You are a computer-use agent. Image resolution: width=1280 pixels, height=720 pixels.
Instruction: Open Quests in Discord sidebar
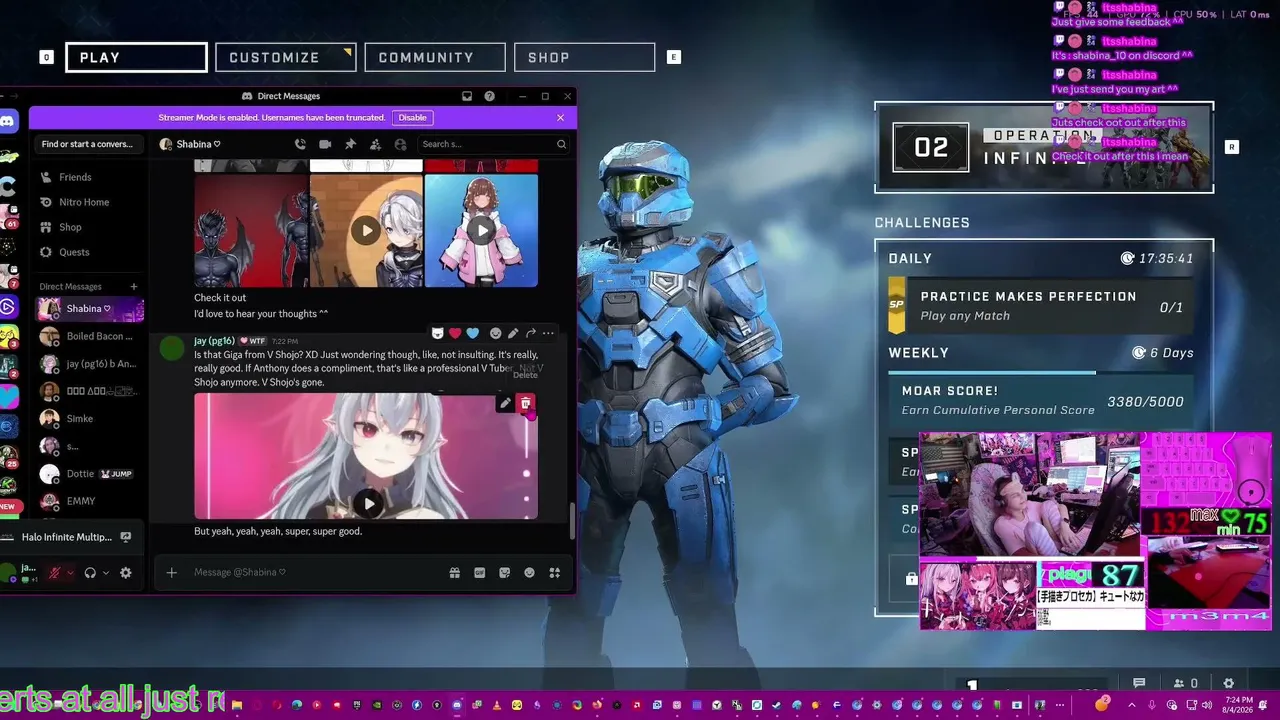point(87,252)
